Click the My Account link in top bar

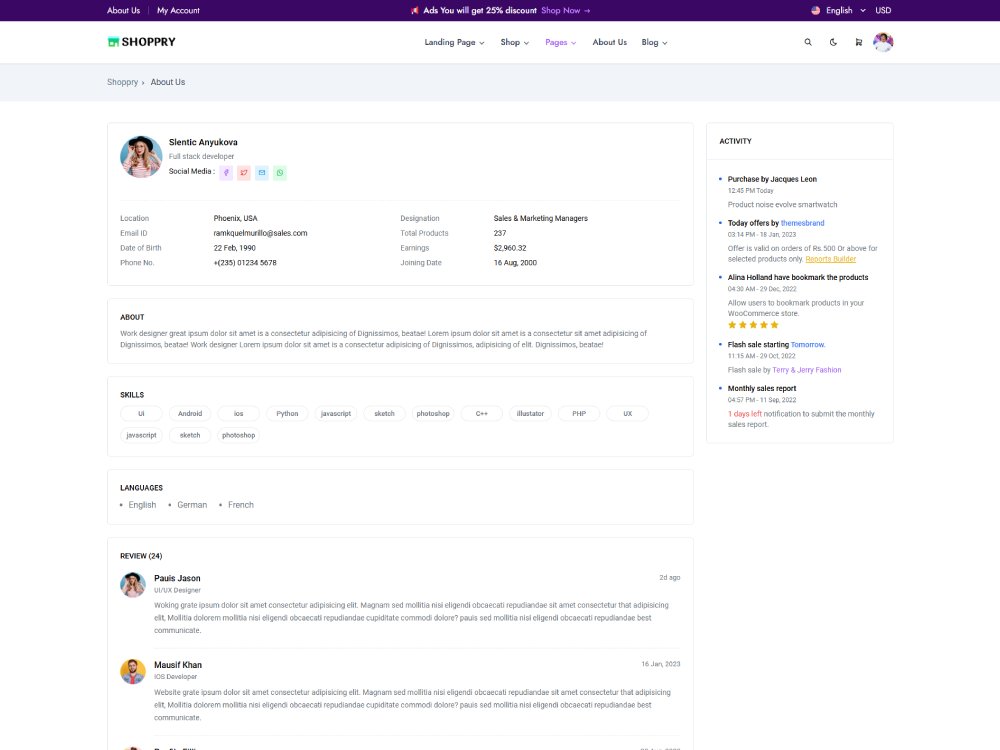click(x=178, y=10)
